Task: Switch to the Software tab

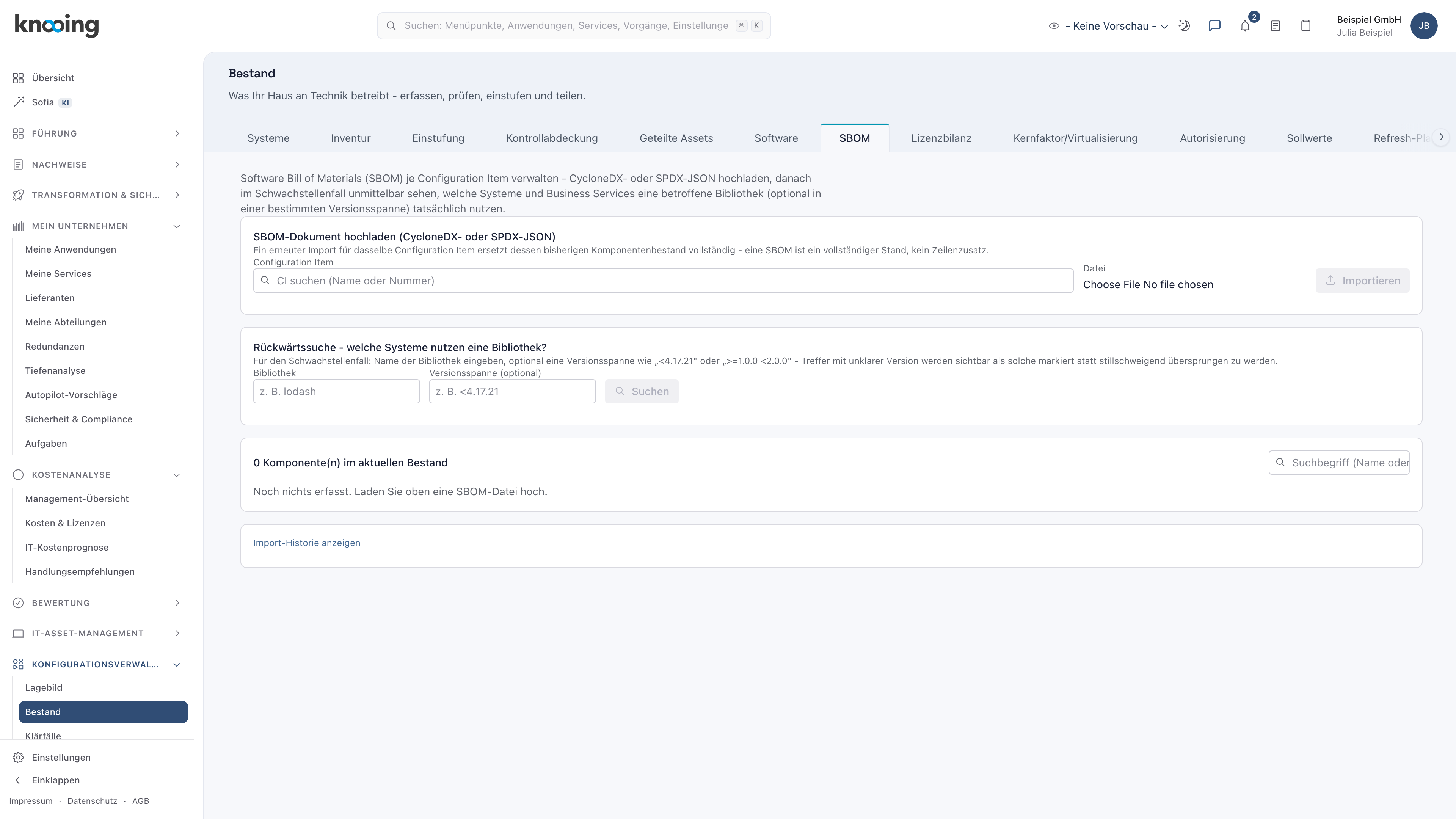Action: click(x=776, y=138)
